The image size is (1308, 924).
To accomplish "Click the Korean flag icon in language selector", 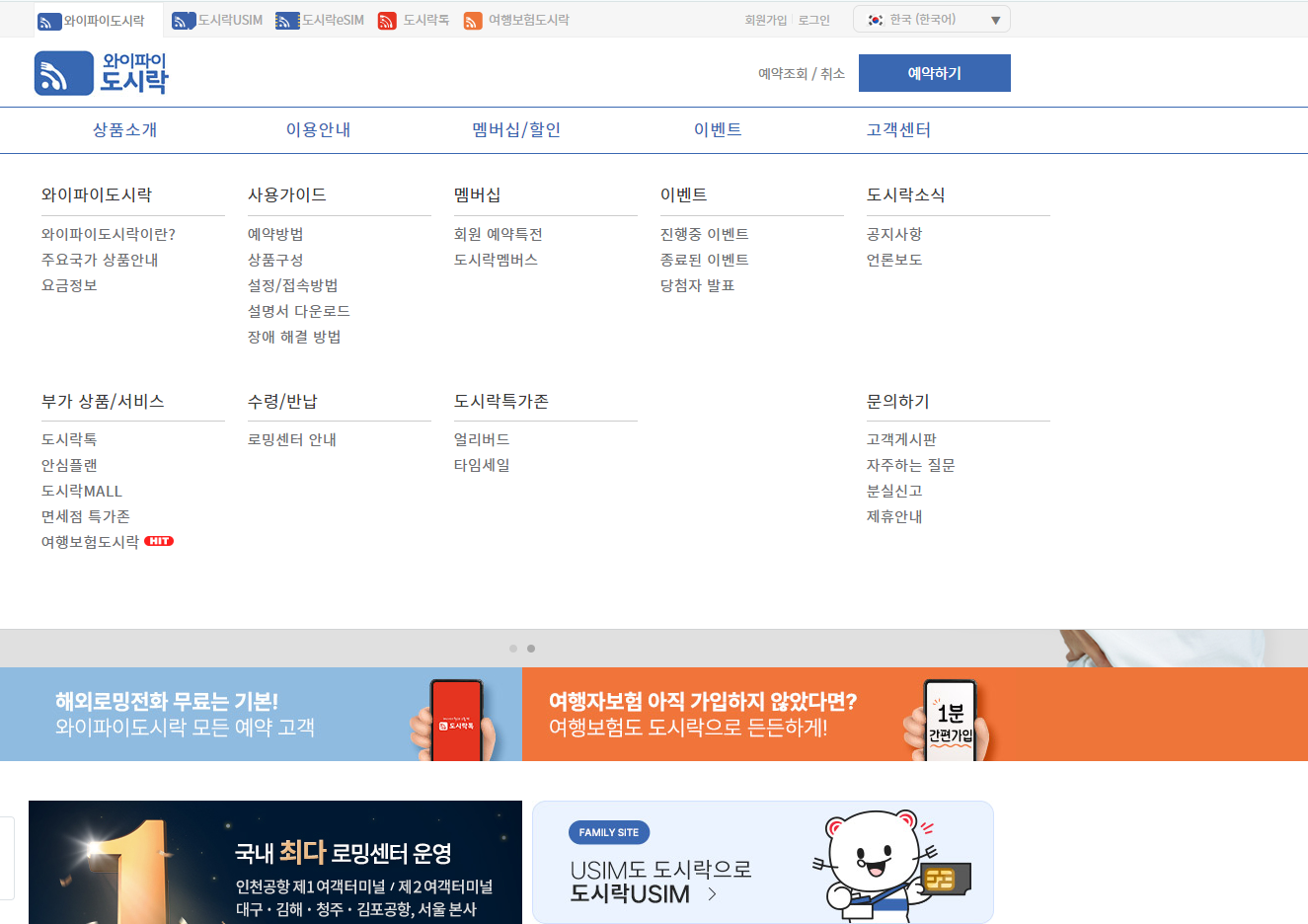I will tap(876, 18).
